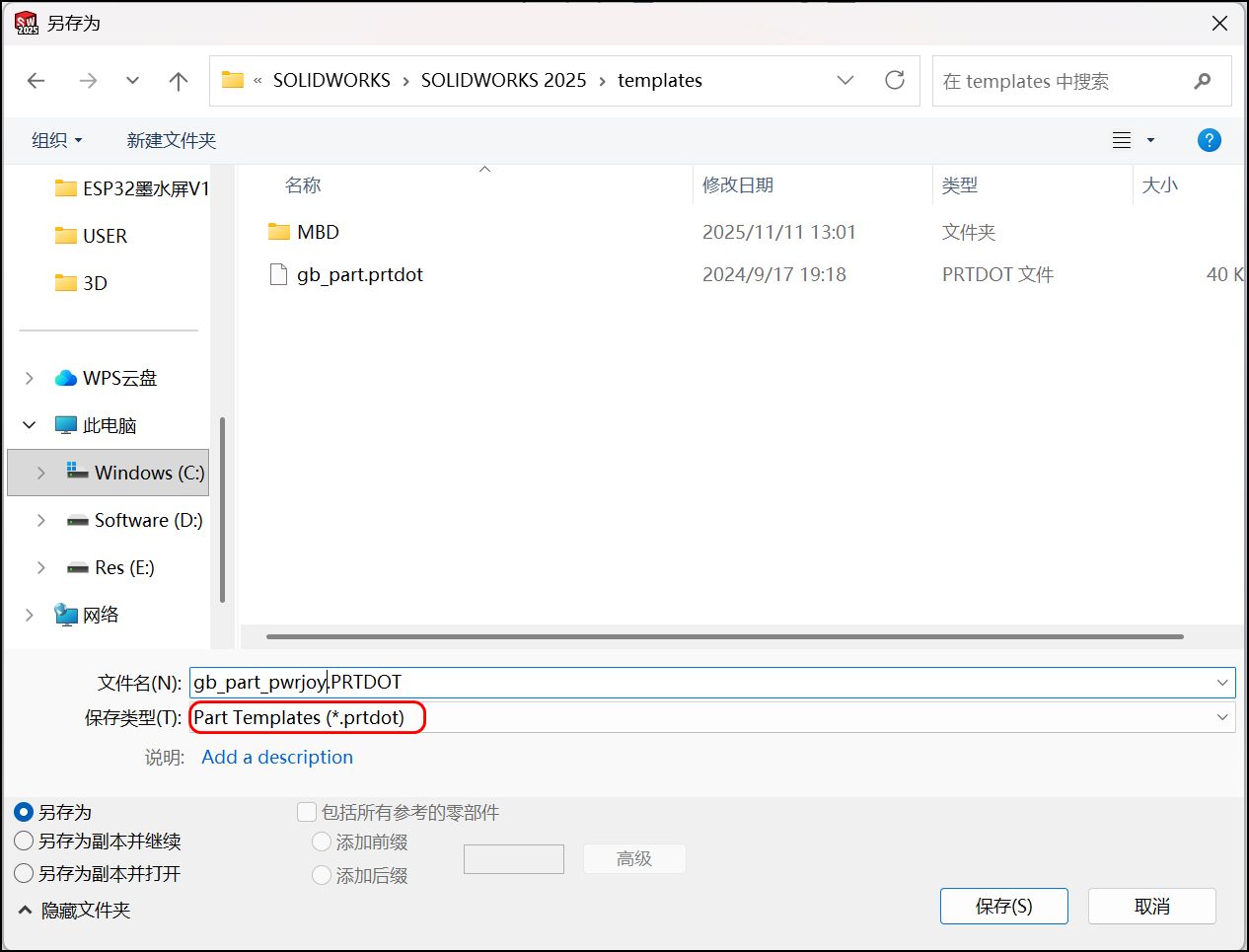Select Res (E:) drive
The height and width of the screenshot is (952, 1249).
tap(110, 567)
